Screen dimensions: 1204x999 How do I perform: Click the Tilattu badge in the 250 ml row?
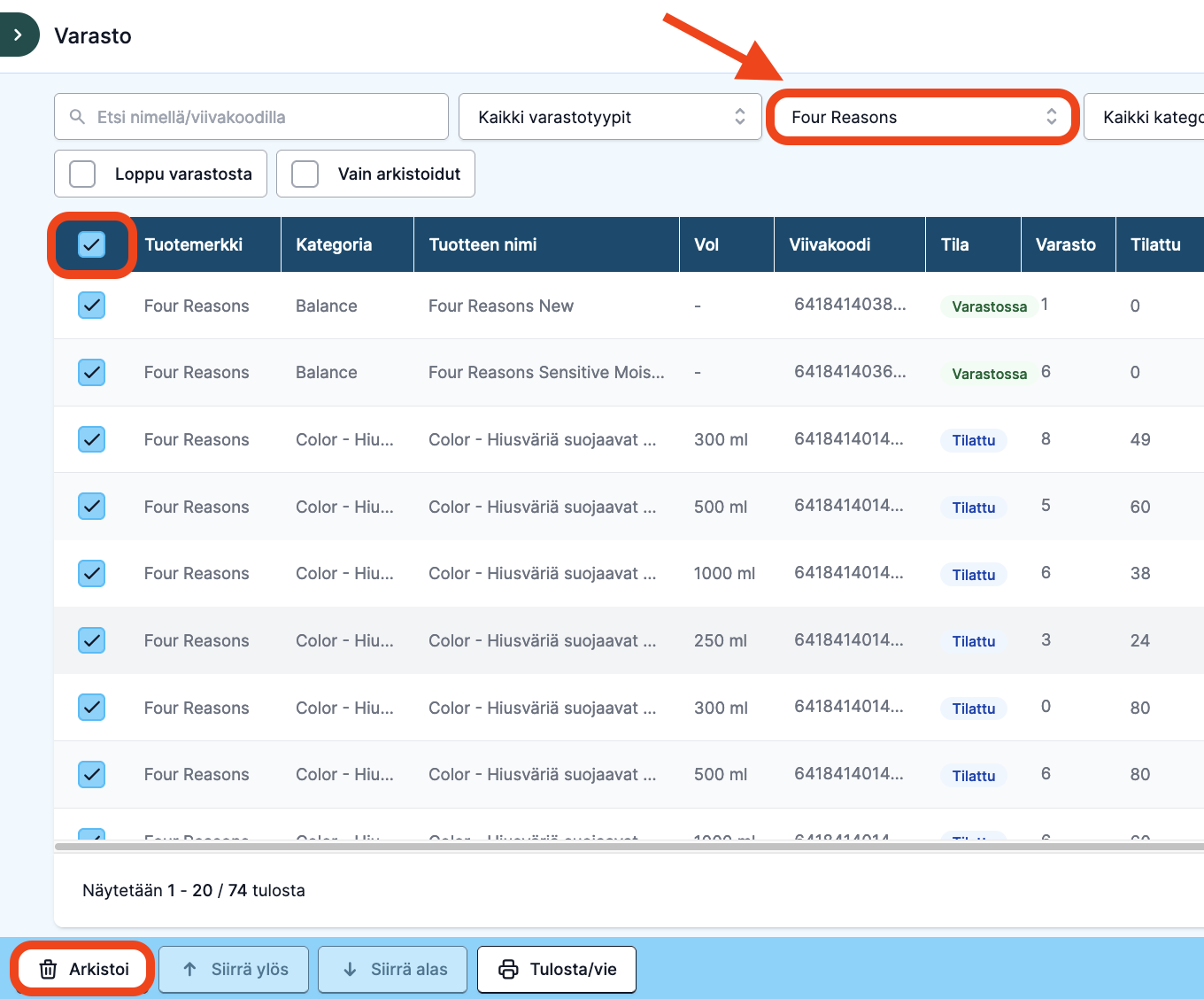(x=973, y=641)
